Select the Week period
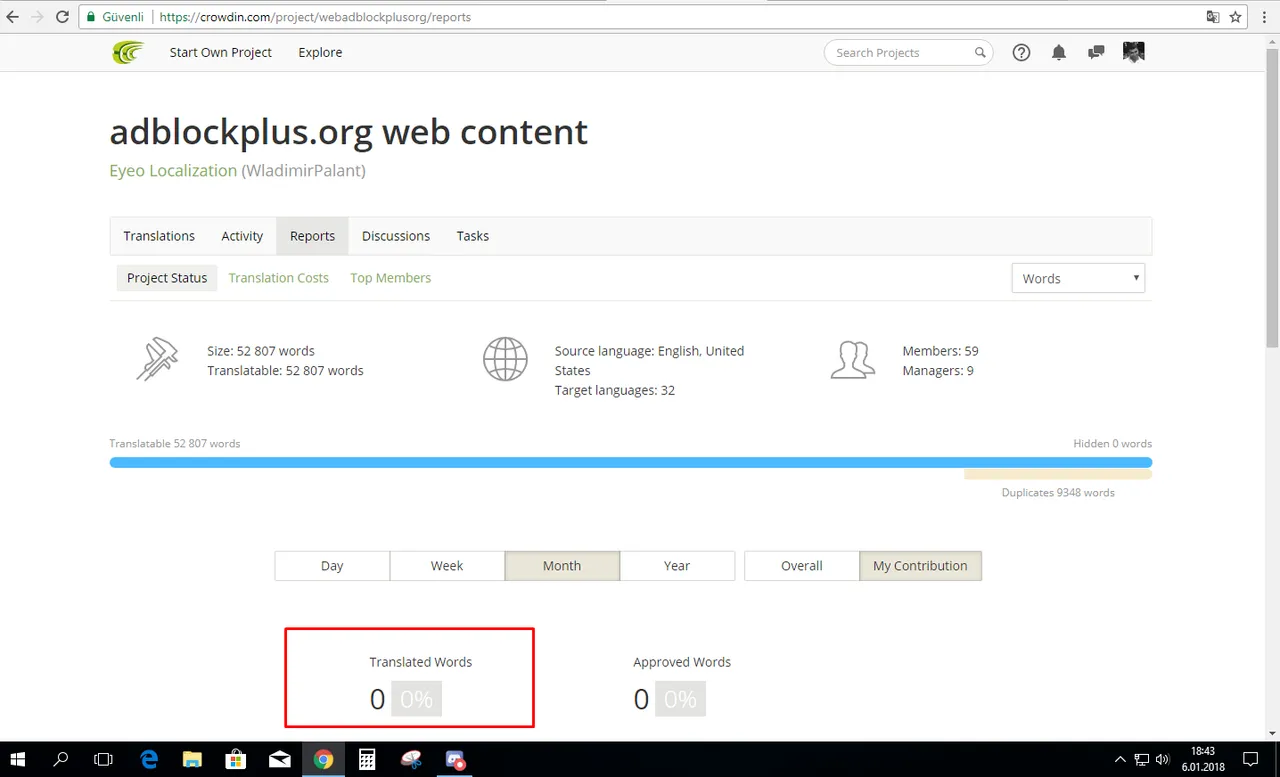The width and height of the screenshot is (1280, 777). click(x=447, y=565)
